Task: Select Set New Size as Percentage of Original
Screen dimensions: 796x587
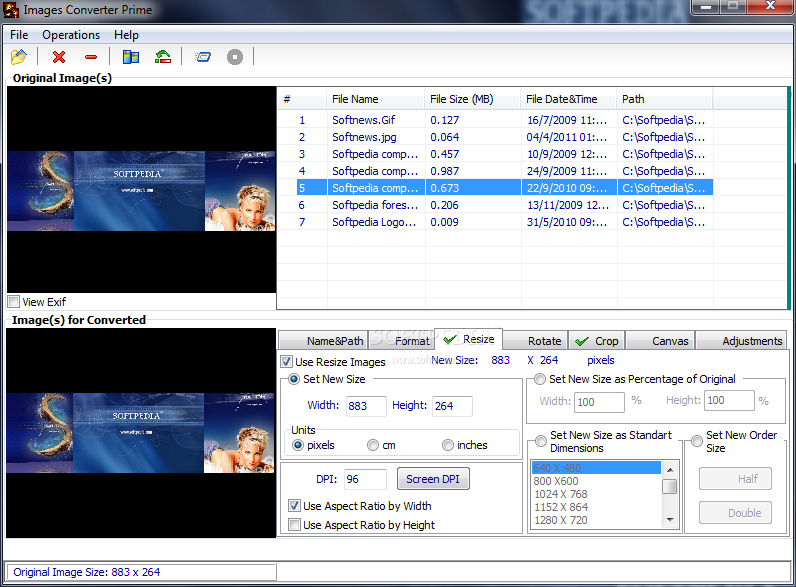Action: pos(540,379)
